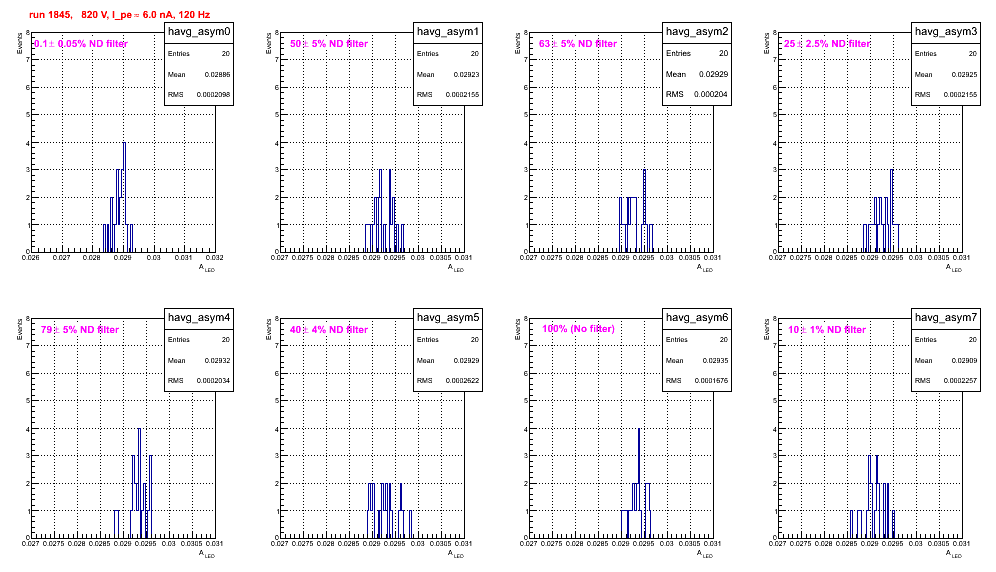Select the havg_asym1 histogram title
The height and width of the screenshot is (572, 996).
(x=448, y=32)
